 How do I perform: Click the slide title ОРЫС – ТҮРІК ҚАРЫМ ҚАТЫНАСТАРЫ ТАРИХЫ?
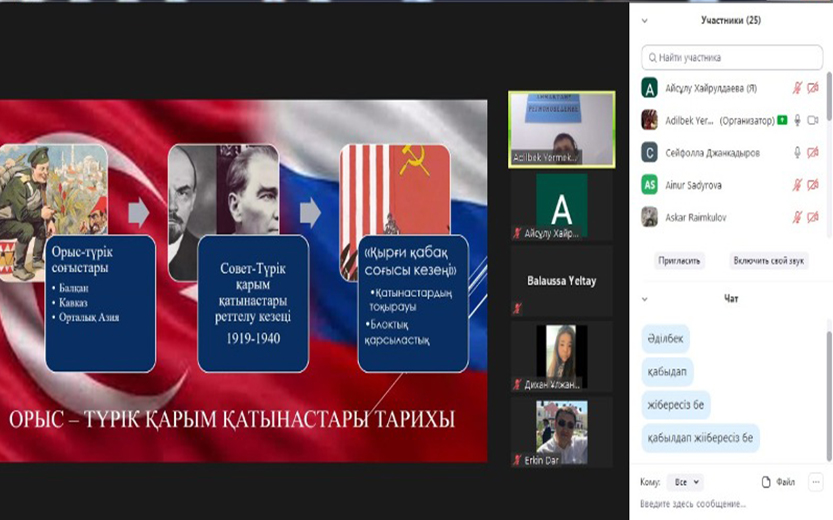[232, 420]
